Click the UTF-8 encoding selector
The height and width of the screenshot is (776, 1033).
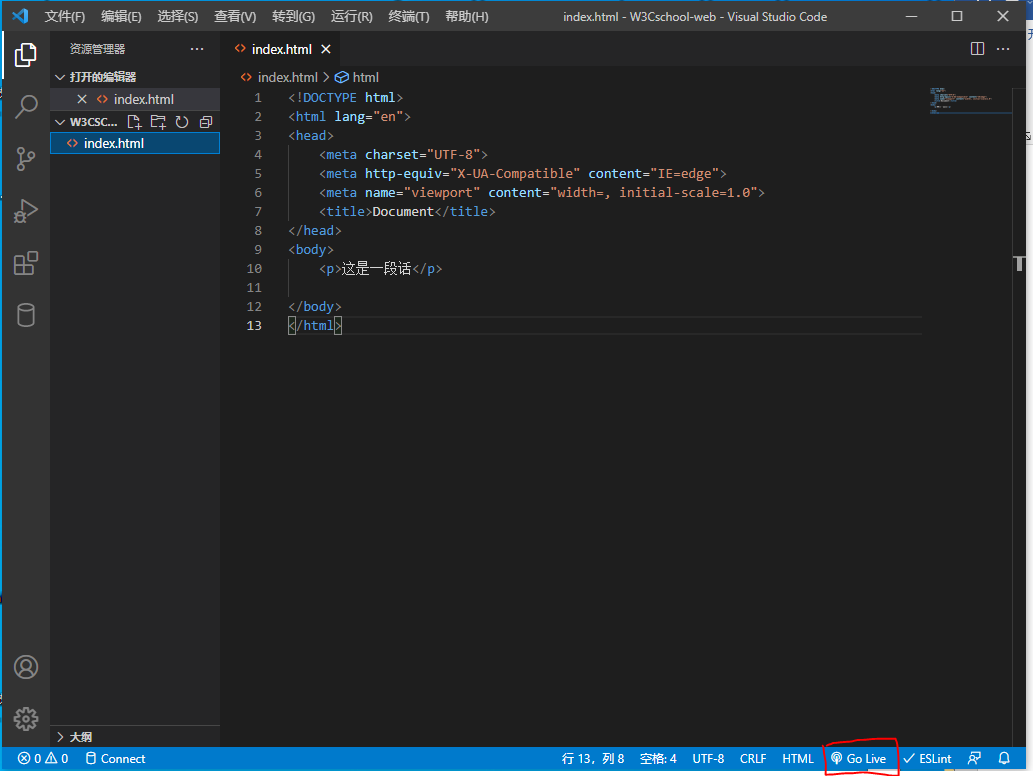click(x=708, y=759)
